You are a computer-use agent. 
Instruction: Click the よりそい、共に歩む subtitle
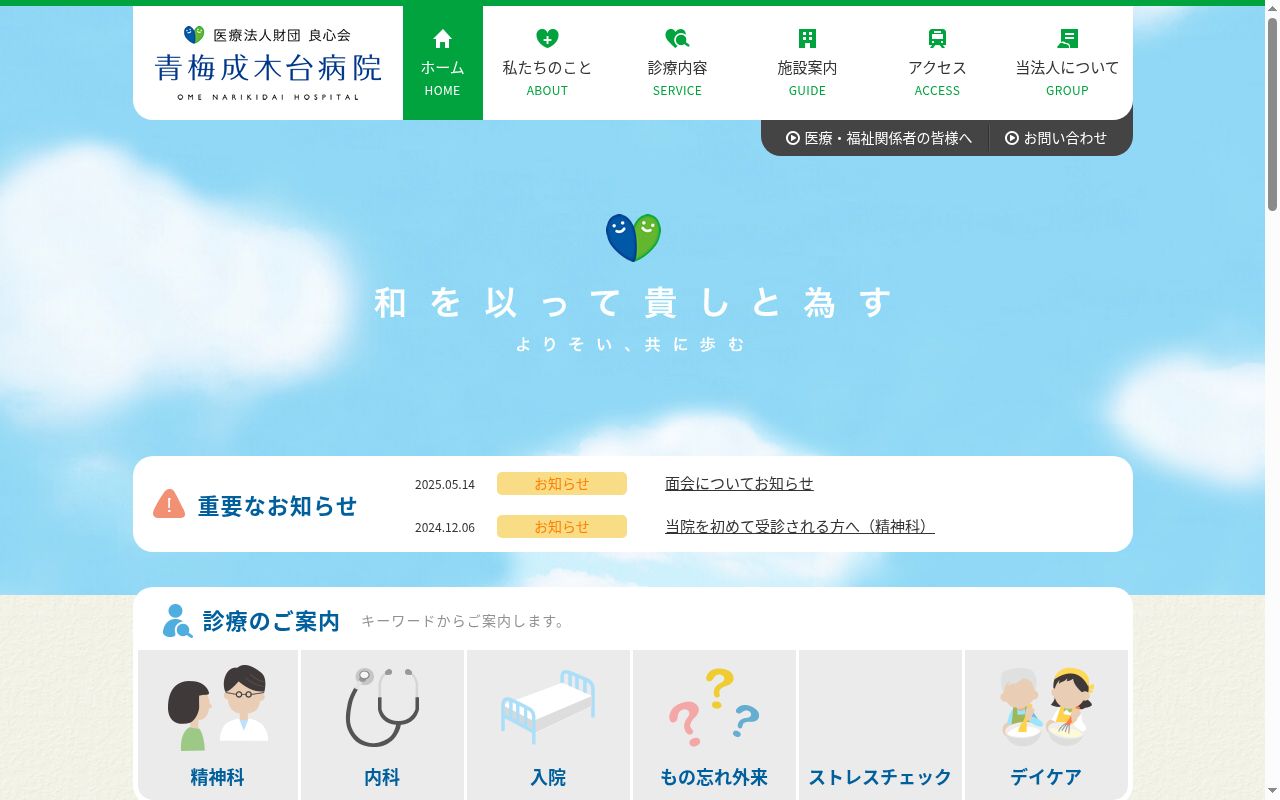click(x=632, y=344)
